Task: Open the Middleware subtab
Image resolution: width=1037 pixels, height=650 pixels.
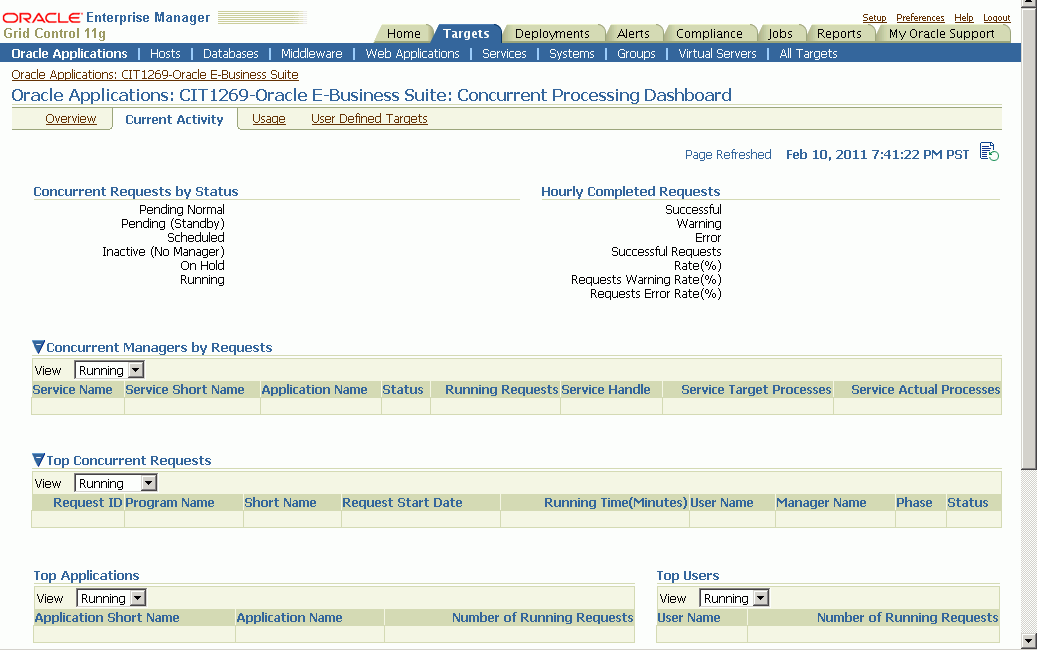Action: (311, 54)
